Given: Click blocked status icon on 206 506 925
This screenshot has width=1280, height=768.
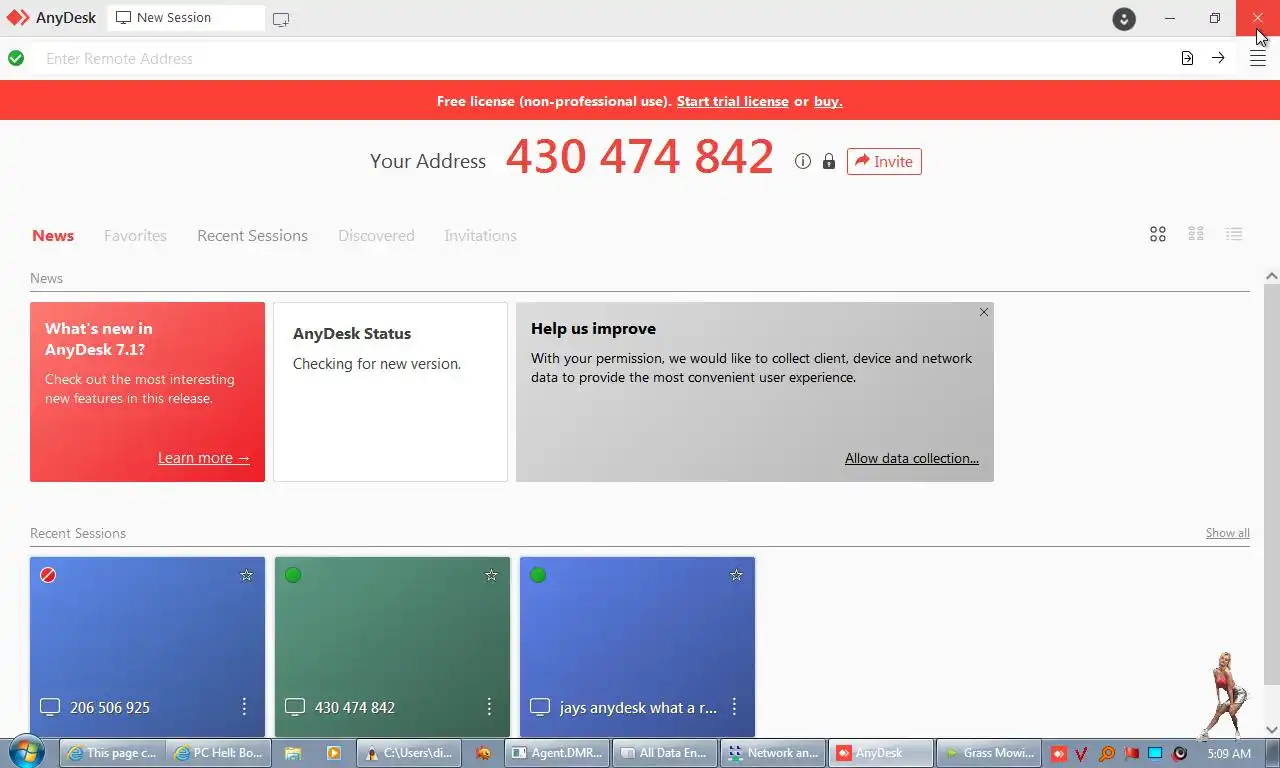Looking at the screenshot, I should coord(48,575).
